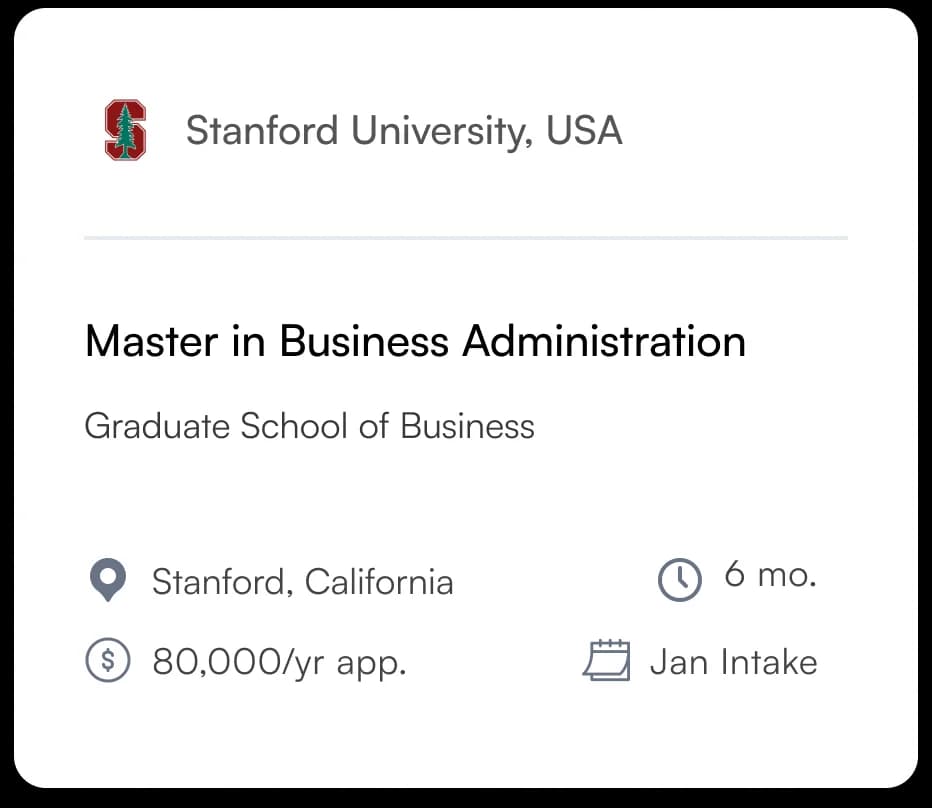Image resolution: width=932 pixels, height=808 pixels.
Task: Open the Master in Business Administration title
Action: click(x=415, y=341)
